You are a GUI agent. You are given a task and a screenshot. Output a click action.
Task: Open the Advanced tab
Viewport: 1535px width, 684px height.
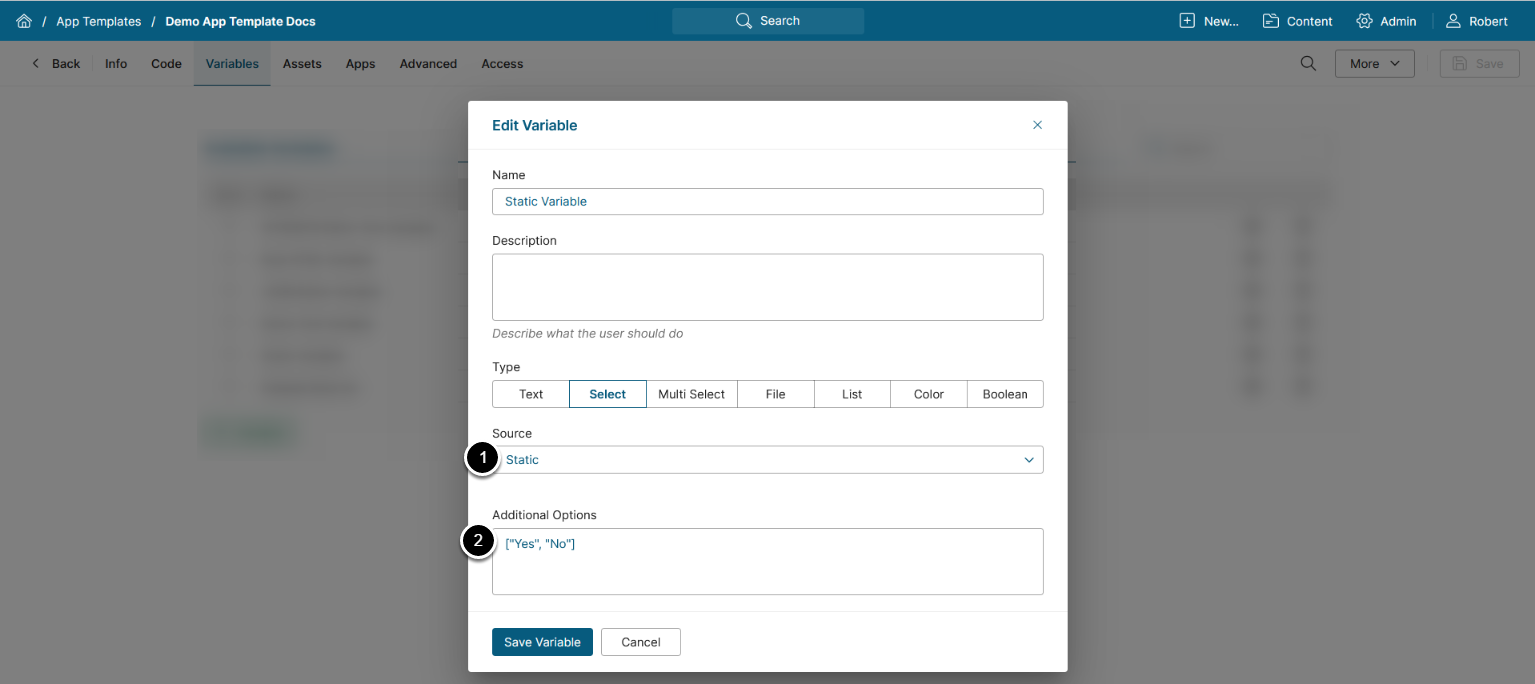(428, 64)
